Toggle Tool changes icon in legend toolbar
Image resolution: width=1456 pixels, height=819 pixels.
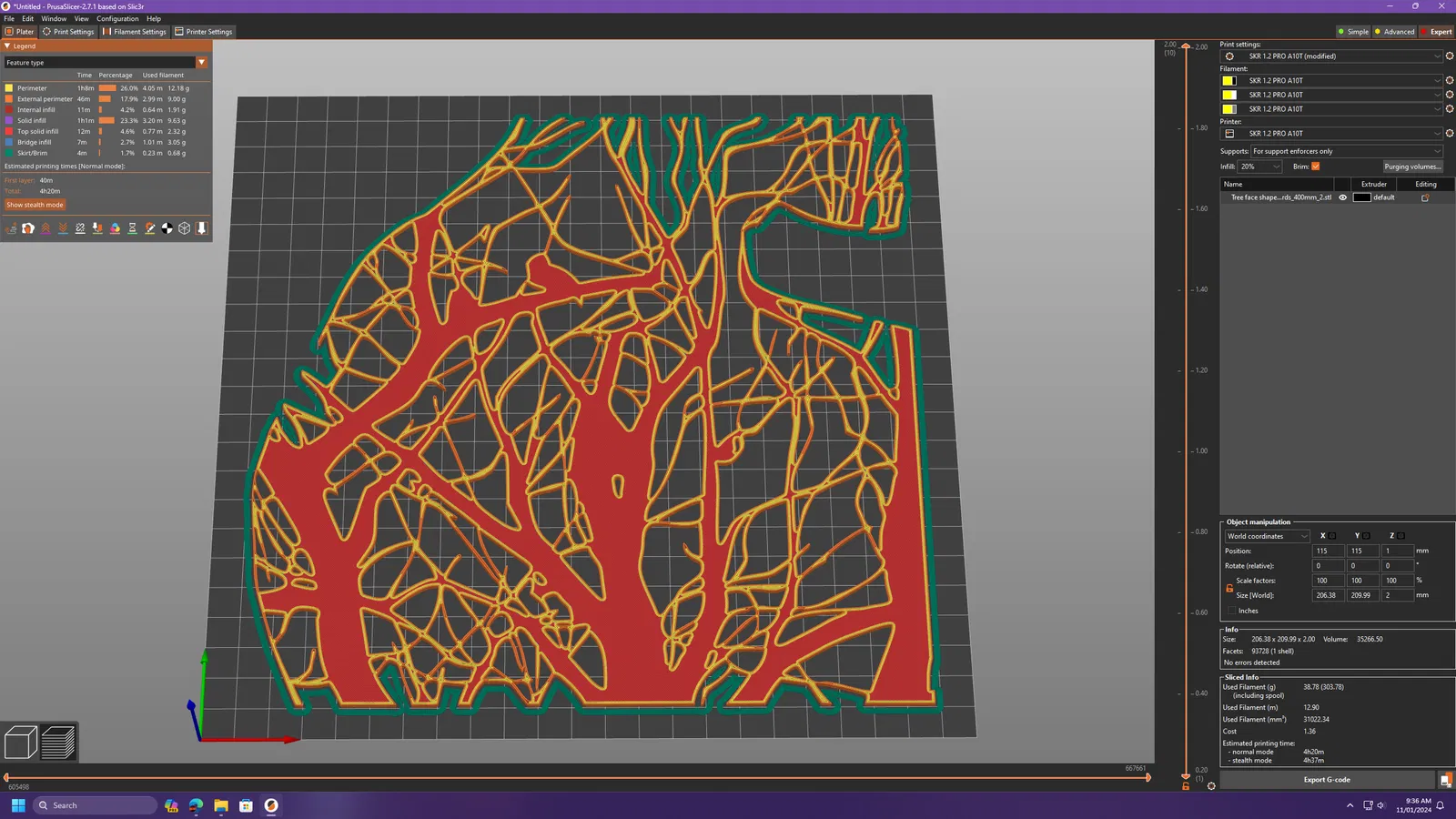97,228
